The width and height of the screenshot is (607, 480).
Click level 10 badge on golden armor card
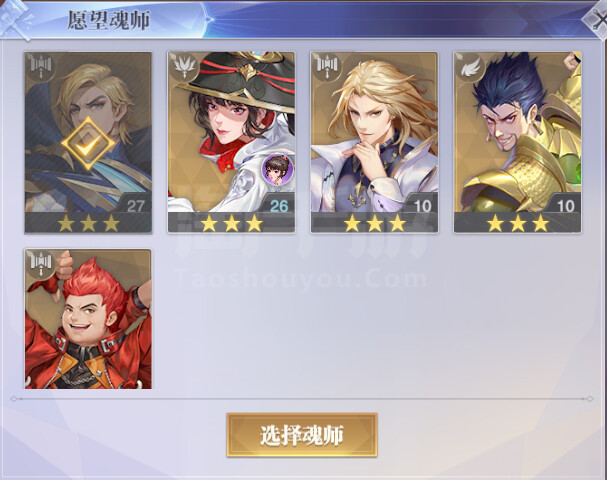[565, 205]
